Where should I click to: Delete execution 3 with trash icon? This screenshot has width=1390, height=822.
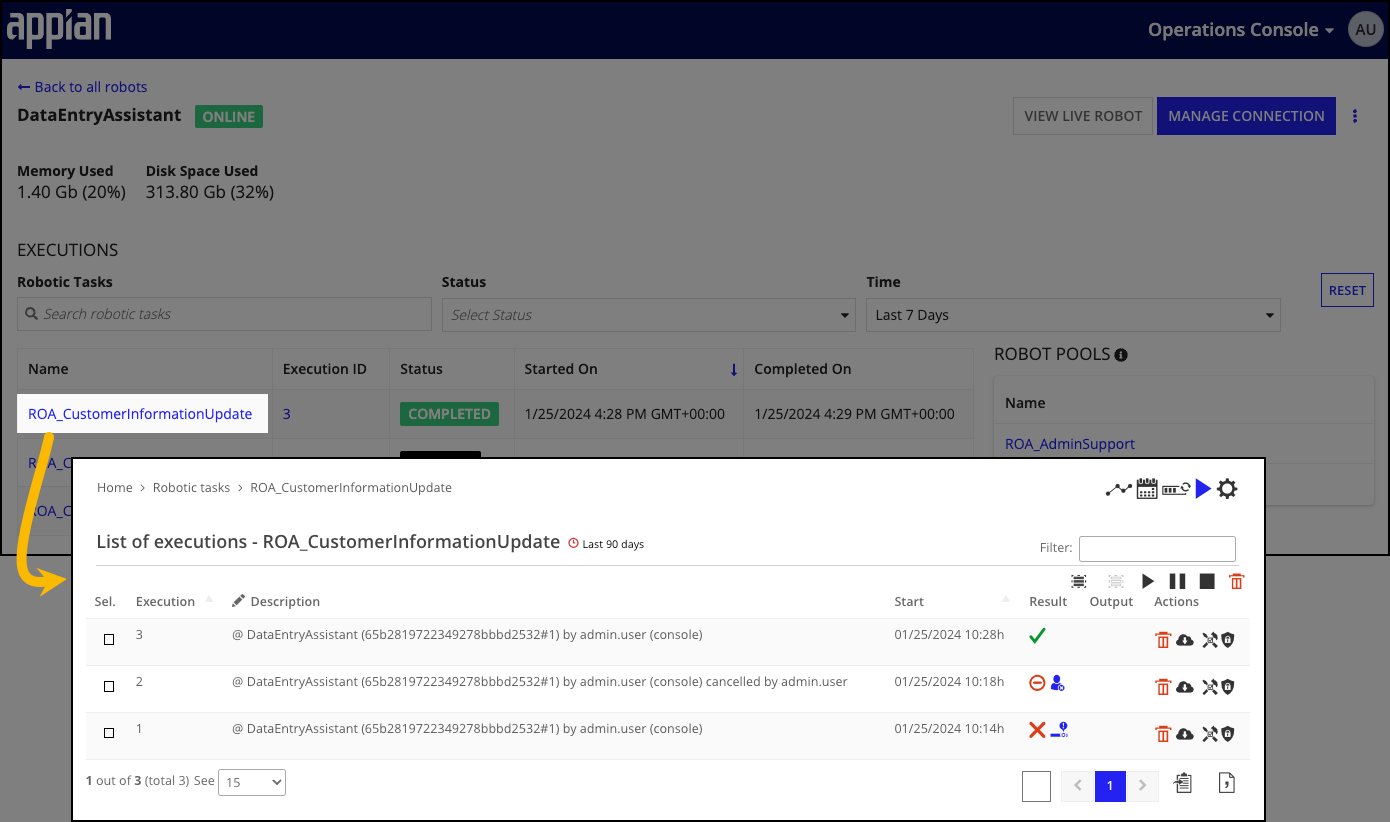tap(1163, 640)
